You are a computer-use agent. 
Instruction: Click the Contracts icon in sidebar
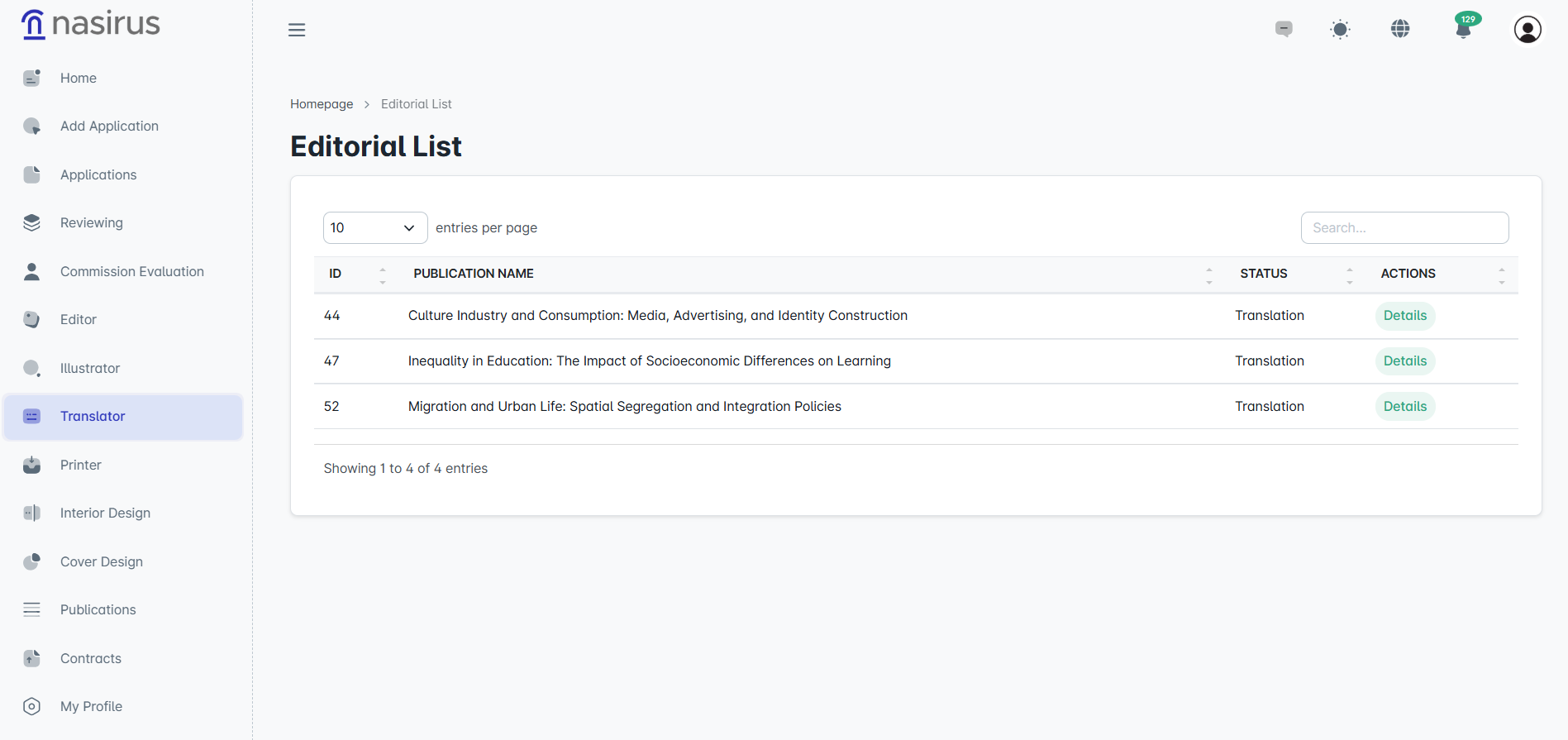point(31,658)
